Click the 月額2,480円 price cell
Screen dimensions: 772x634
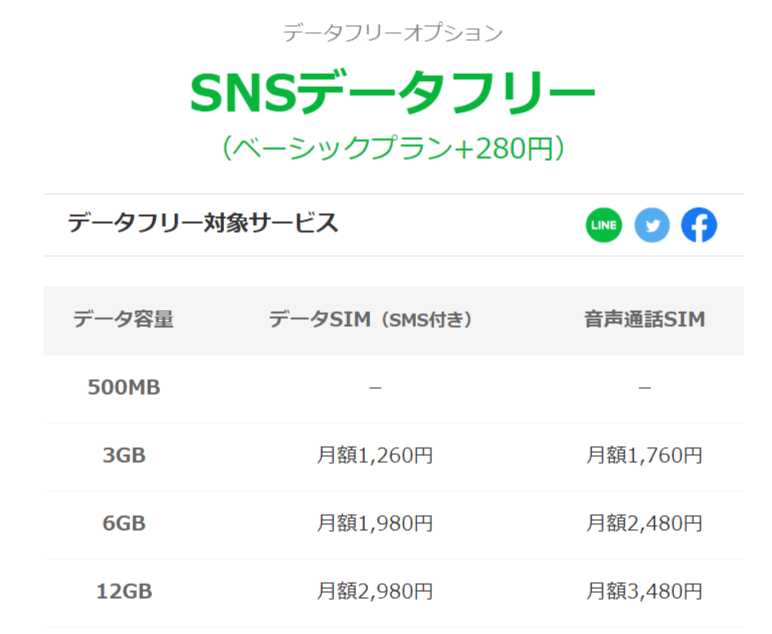[644, 523]
